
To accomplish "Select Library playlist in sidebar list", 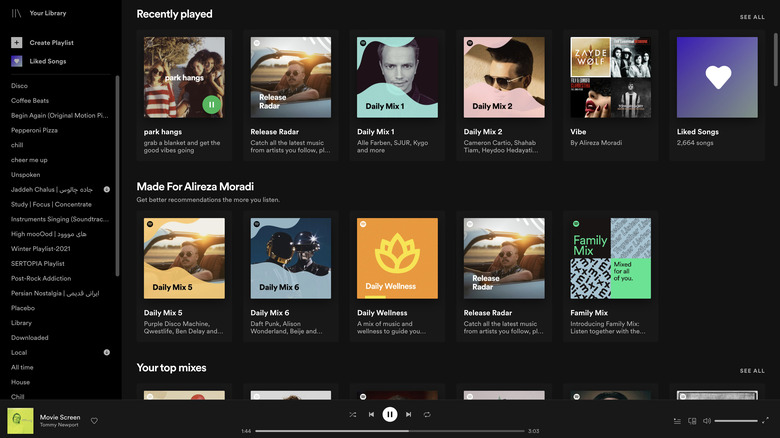I will tap(21, 323).
